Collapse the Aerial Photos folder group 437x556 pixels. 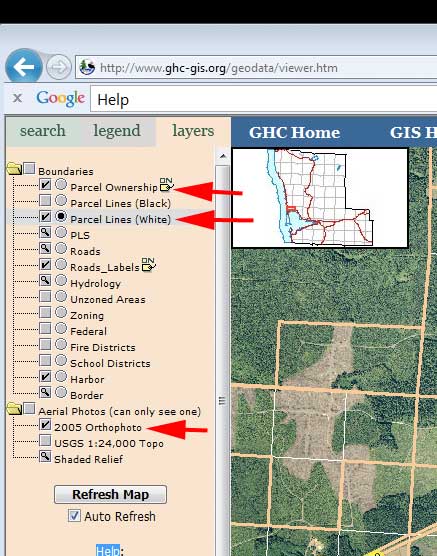14,408
